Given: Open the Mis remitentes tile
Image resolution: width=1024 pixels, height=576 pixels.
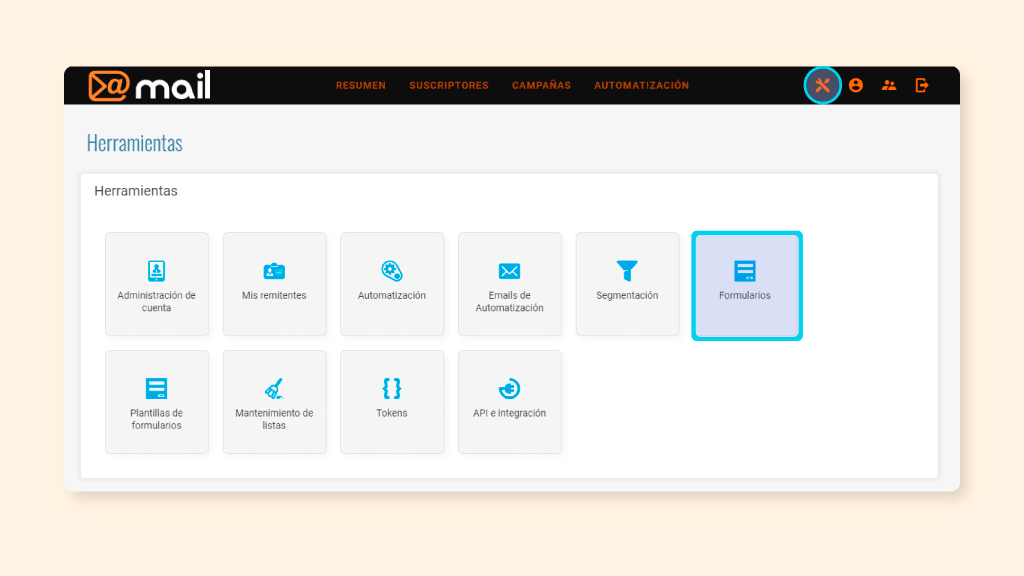Looking at the screenshot, I should (274, 284).
